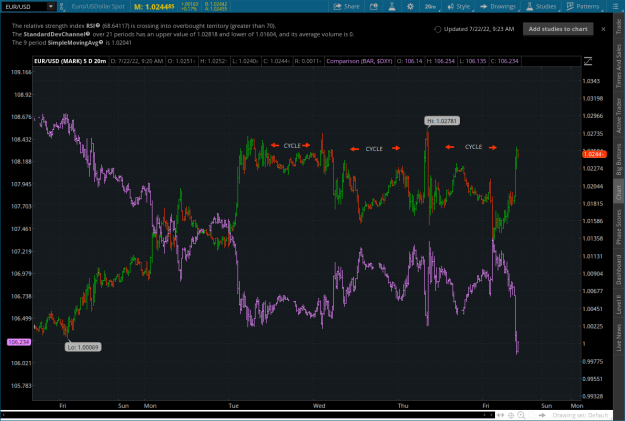Click the RSI study name link

pyautogui.click(x=90, y=26)
